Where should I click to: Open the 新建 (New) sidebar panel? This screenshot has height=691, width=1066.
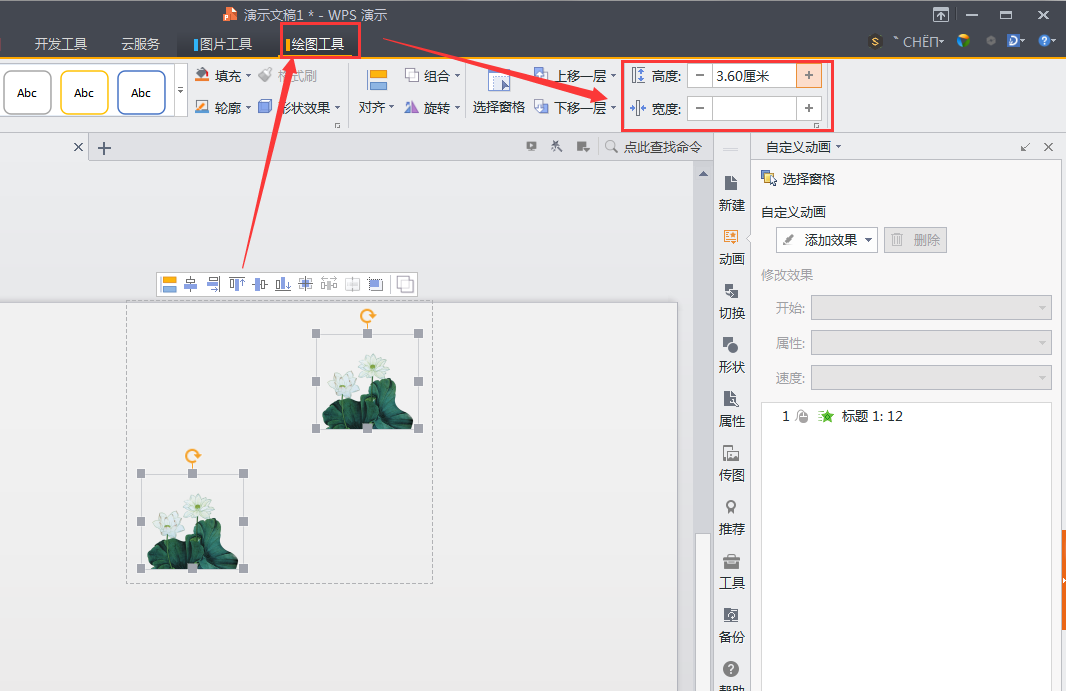(x=731, y=192)
